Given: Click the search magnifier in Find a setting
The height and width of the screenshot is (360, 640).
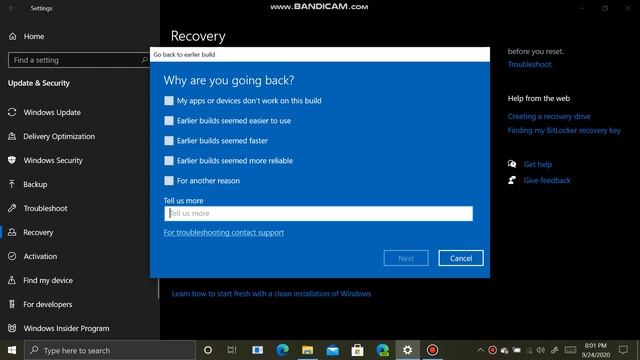Looking at the screenshot, I should tap(144, 60).
